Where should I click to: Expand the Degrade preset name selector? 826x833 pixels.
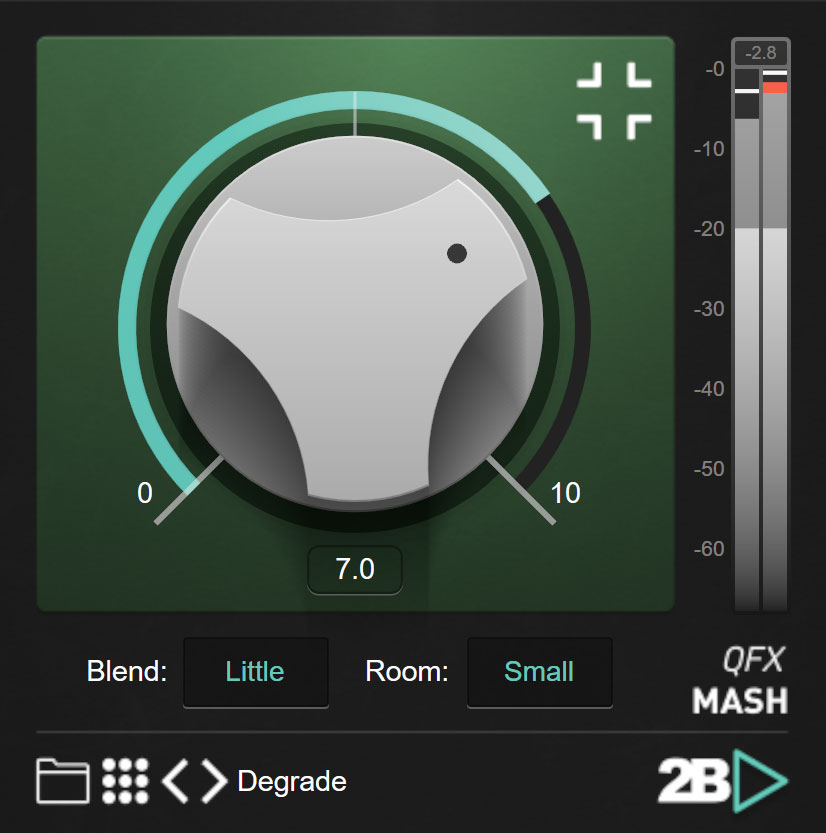click(x=291, y=782)
